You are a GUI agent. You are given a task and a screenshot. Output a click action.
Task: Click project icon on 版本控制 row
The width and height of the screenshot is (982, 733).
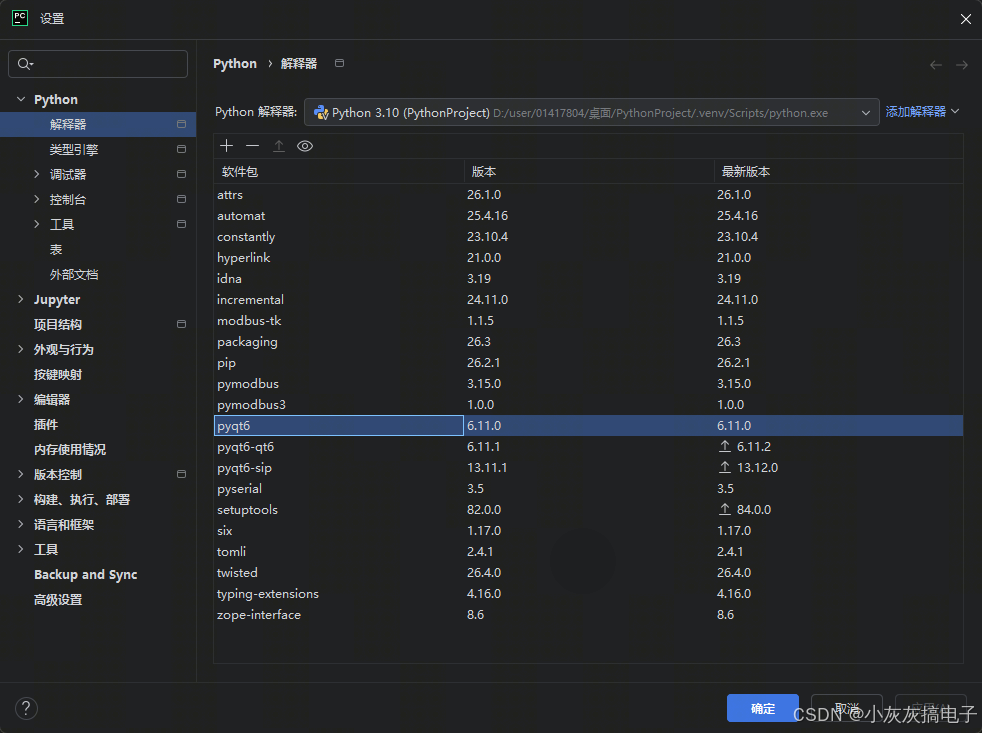tap(181, 474)
